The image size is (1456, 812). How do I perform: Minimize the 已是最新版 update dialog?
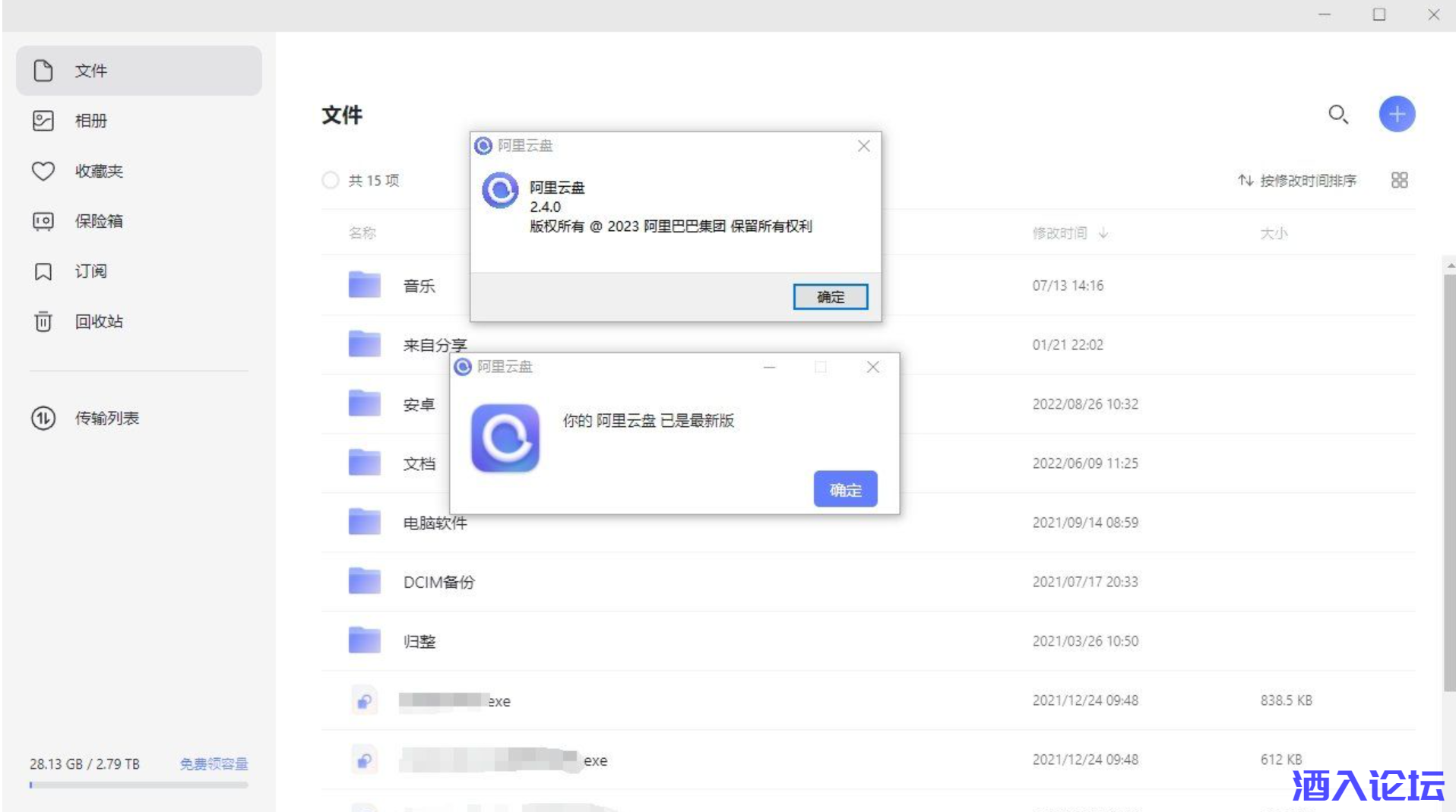[x=769, y=368]
